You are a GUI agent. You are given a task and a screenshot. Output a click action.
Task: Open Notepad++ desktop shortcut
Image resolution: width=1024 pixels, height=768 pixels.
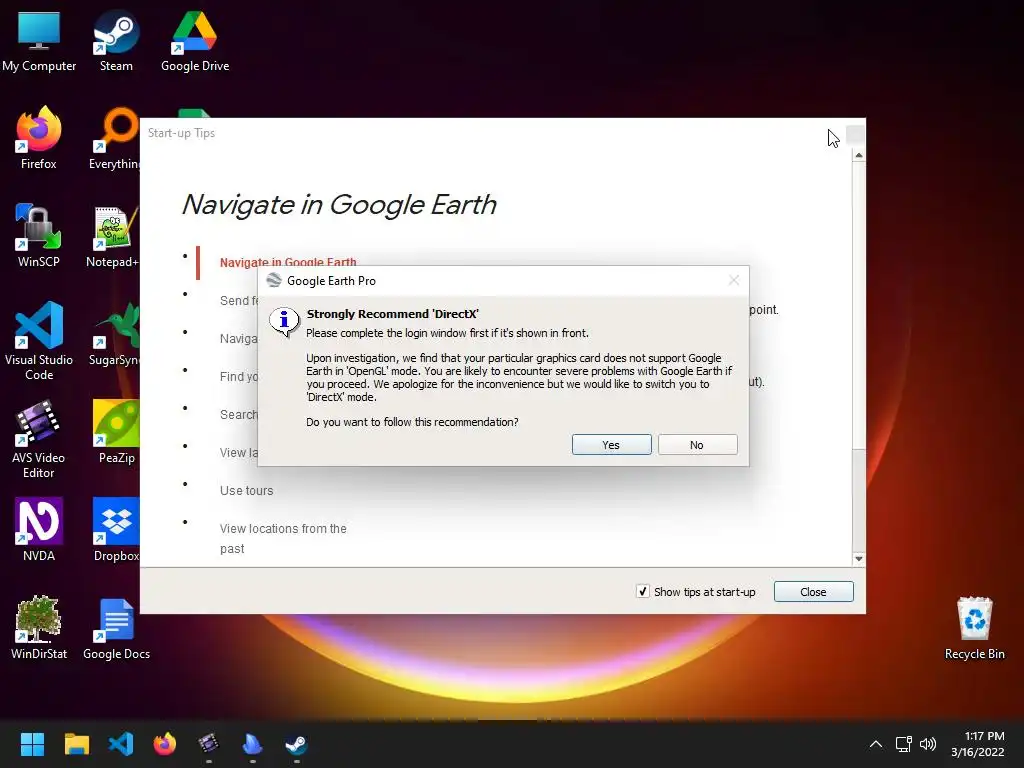(113, 236)
